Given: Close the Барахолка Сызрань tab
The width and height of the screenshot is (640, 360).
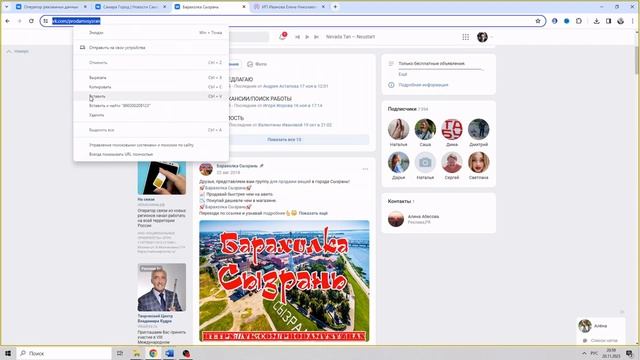Looking at the screenshot, I should click(244, 7).
